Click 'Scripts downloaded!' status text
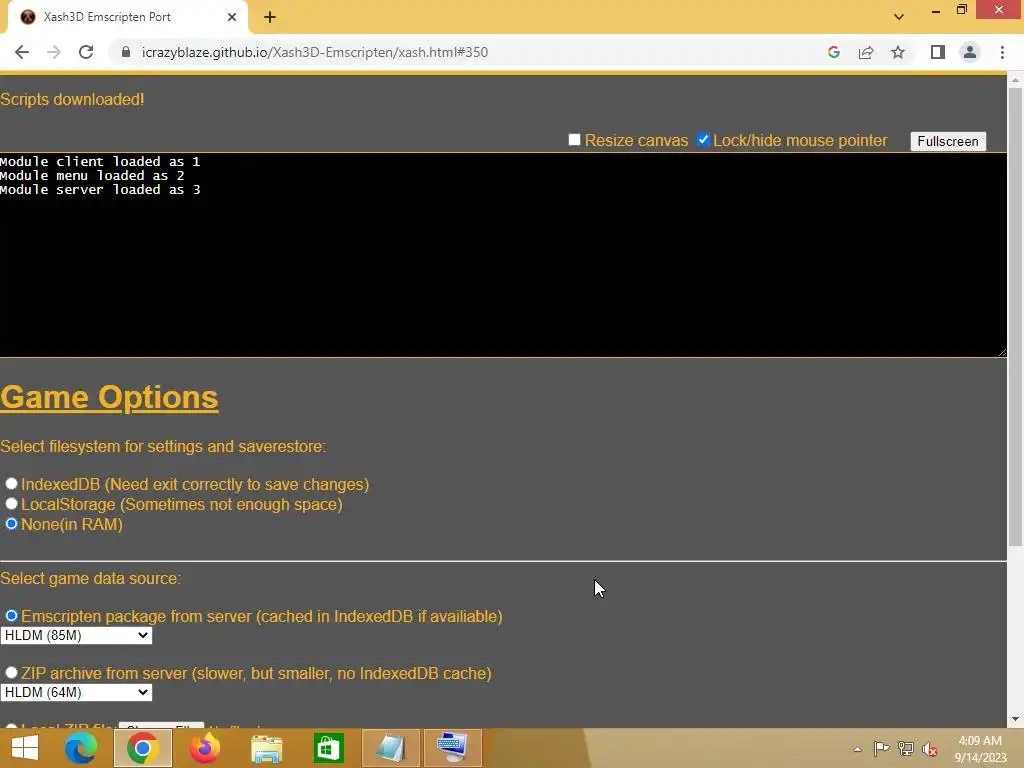Screen dimensions: 1024x768 coord(72,99)
